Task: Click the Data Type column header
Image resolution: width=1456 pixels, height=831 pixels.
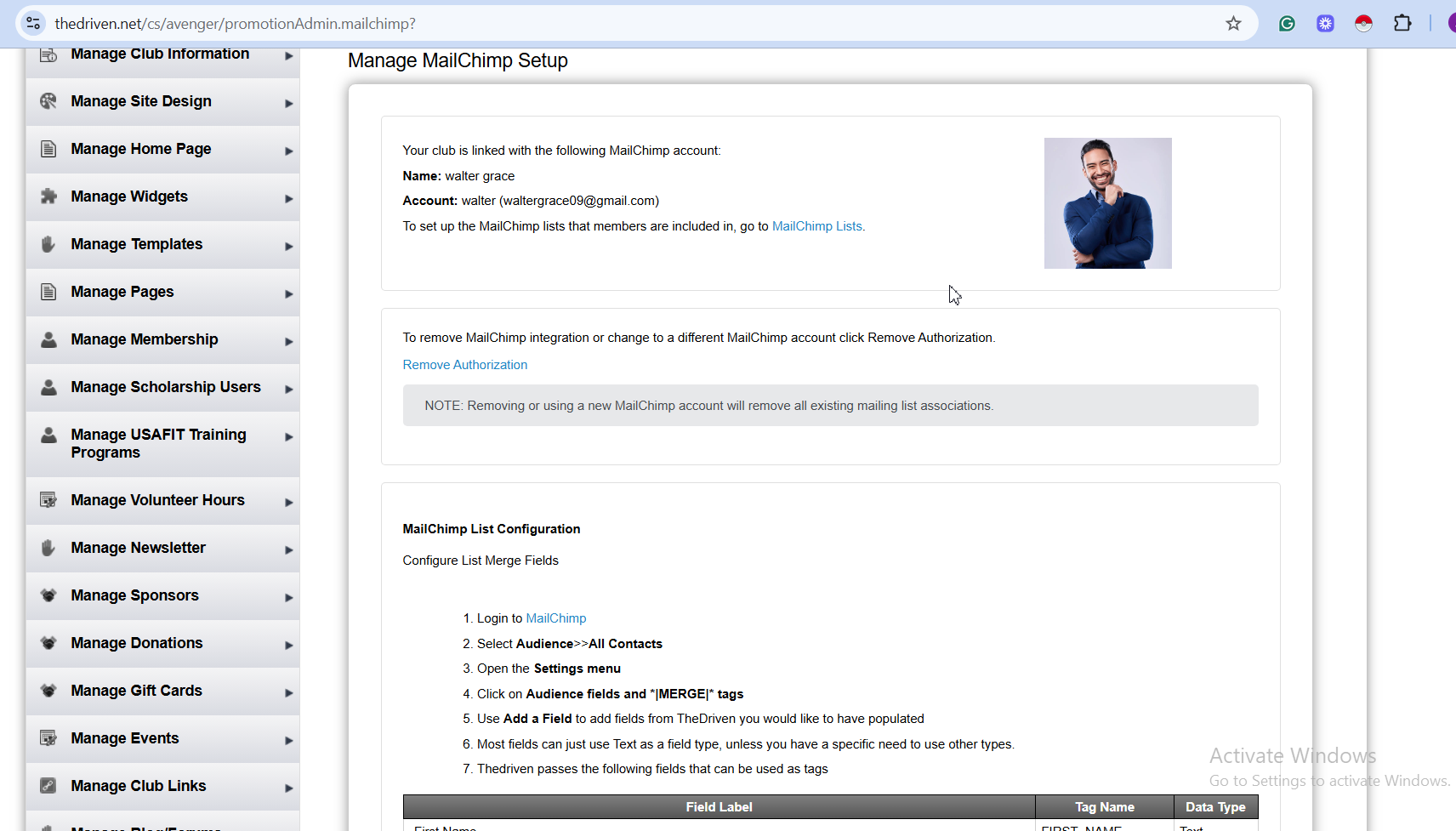Action: (1216, 807)
